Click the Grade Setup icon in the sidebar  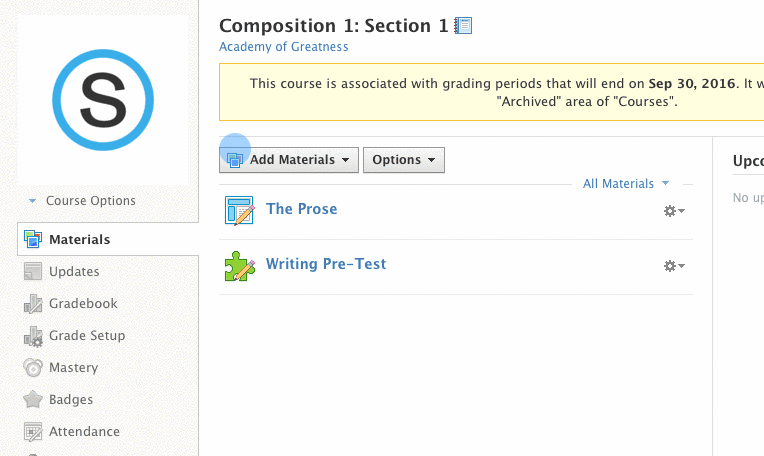pyautogui.click(x=33, y=336)
